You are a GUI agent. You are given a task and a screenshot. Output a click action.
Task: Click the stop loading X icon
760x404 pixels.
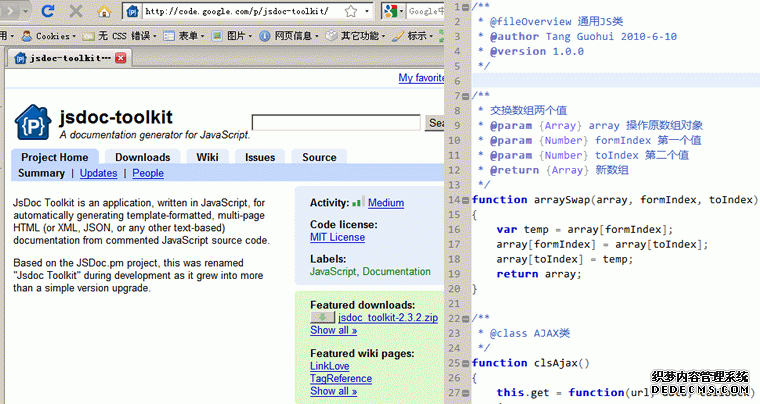click(77, 12)
